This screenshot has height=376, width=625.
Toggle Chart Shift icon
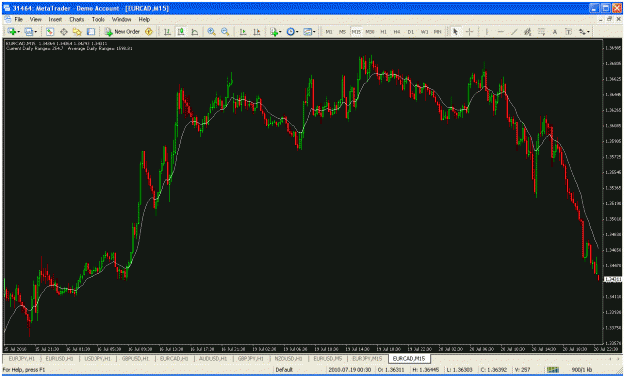pyautogui.click(x=256, y=31)
